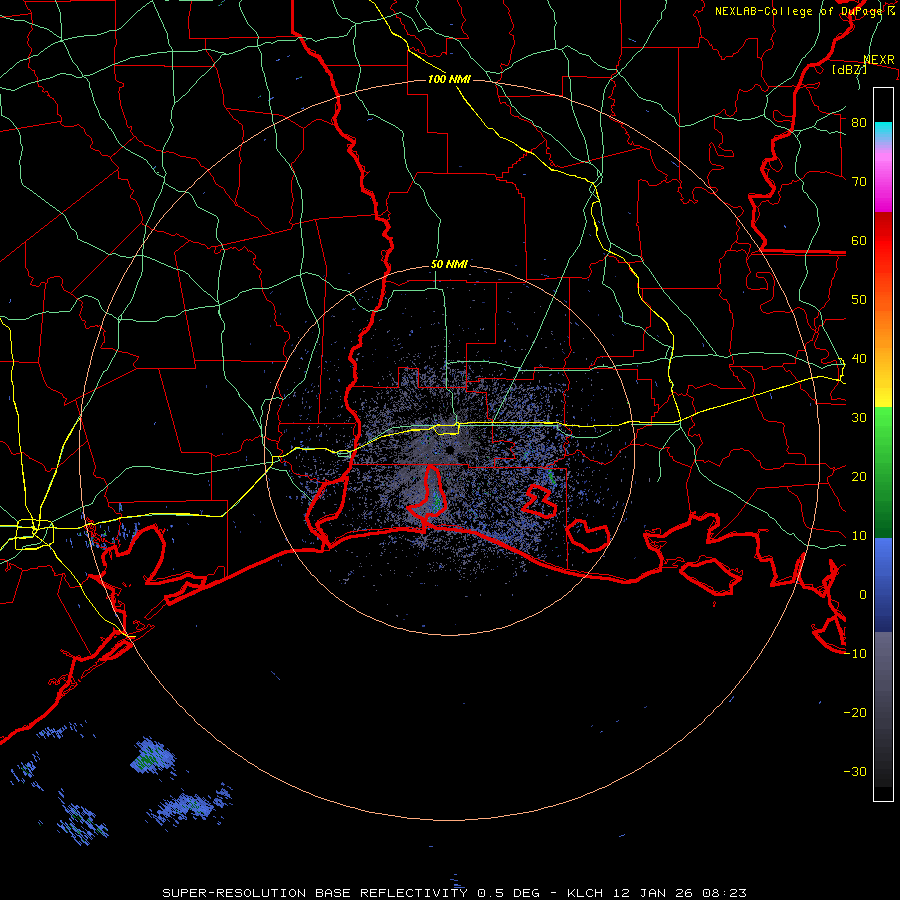Image resolution: width=900 pixels, height=900 pixels.
Task: Click the 70 dBZ scale value
Action: coord(859,182)
